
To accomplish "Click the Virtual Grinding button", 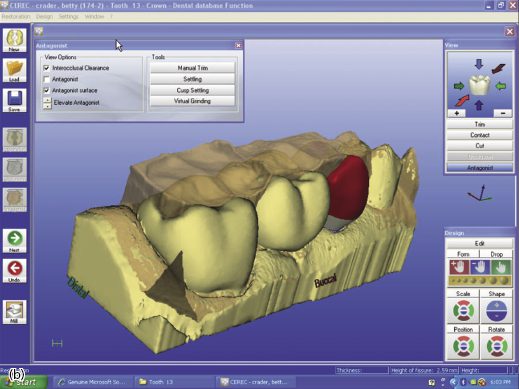I will tap(192, 101).
